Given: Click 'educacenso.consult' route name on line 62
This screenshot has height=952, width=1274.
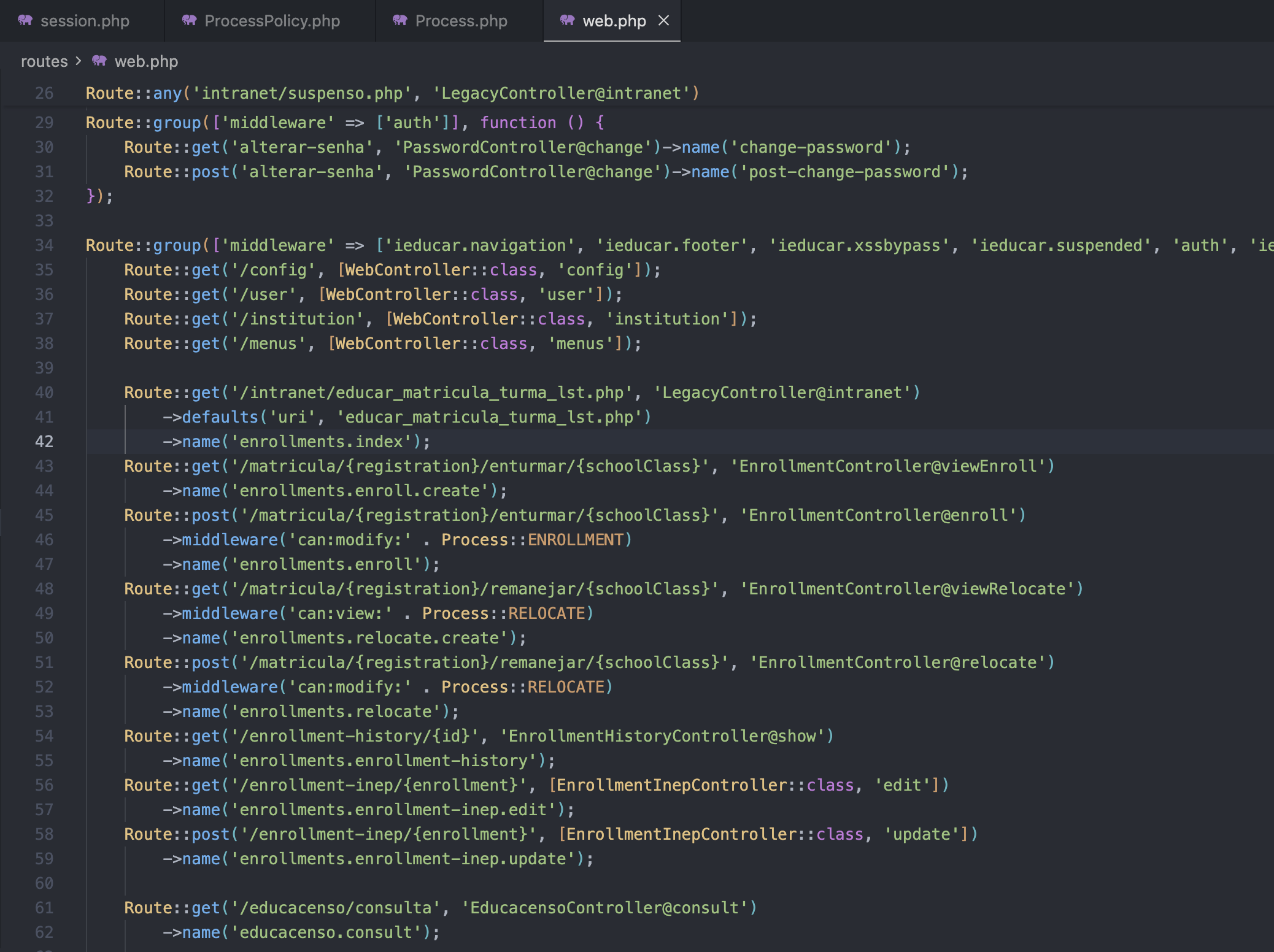Looking at the screenshot, I should (330, 932).
